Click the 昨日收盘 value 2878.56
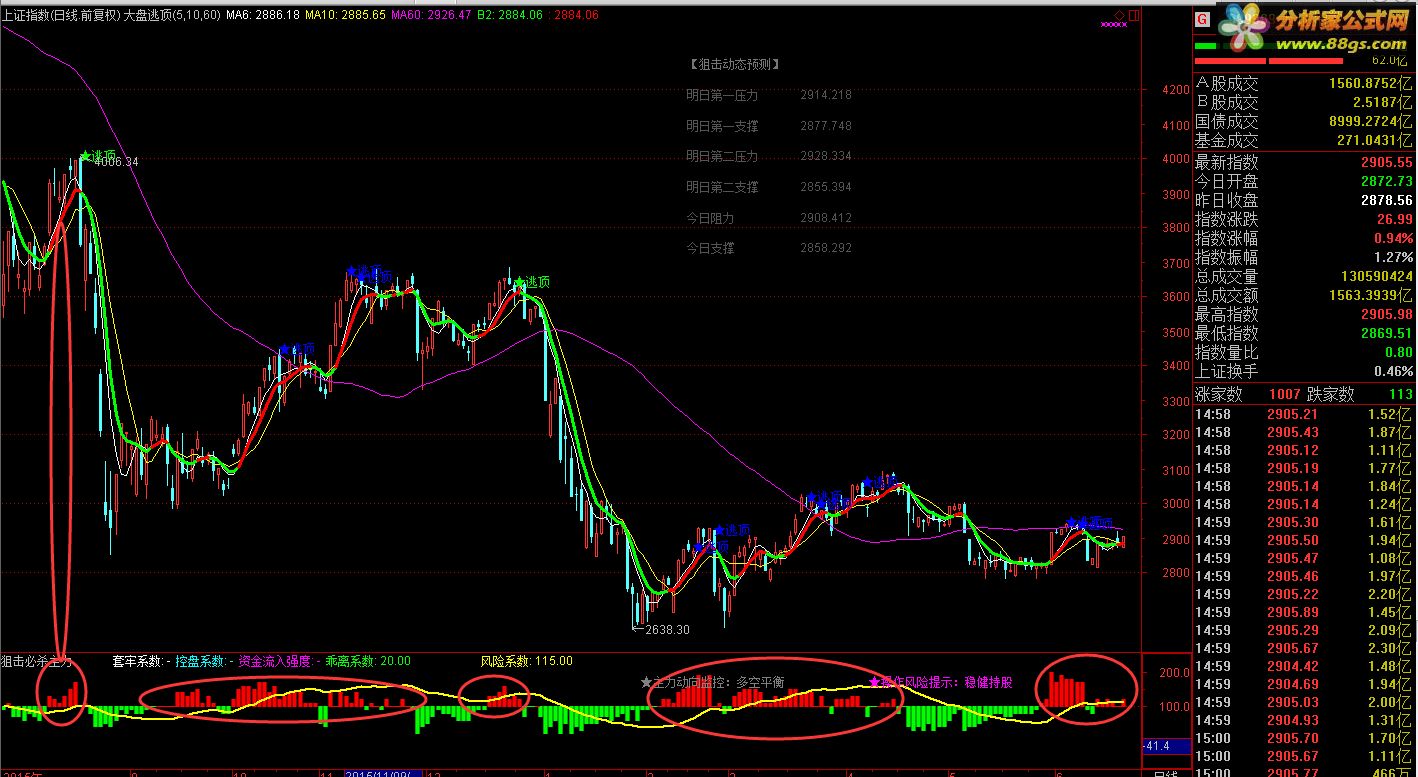1418x777 pixels. coord(1385,200)
